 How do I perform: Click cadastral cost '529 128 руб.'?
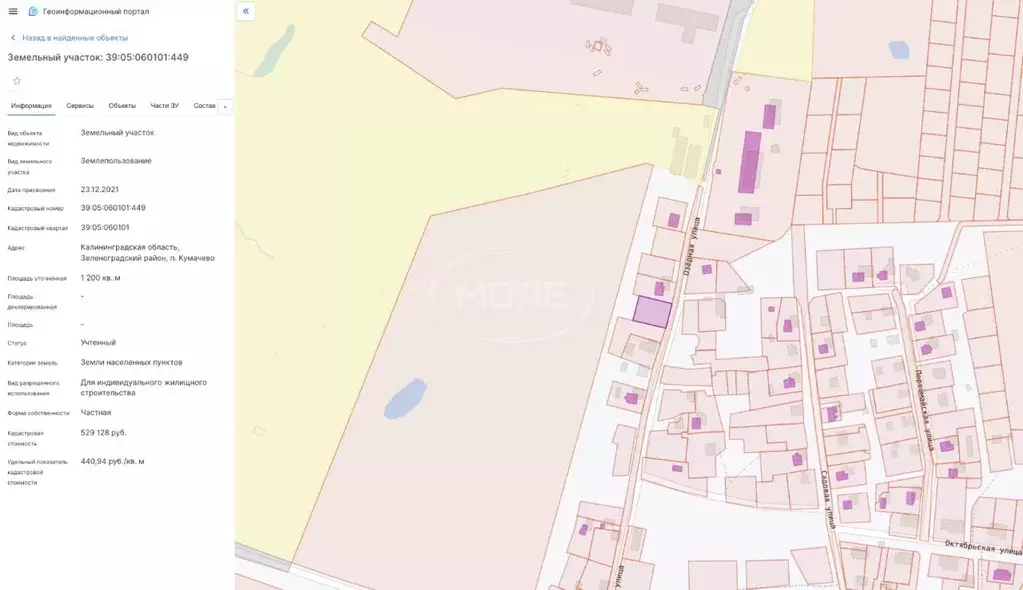pyautogui.click(x=104, y=433)
